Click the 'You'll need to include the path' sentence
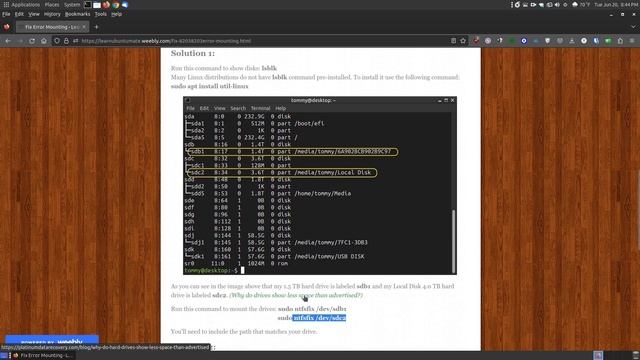 coord(244,332)
